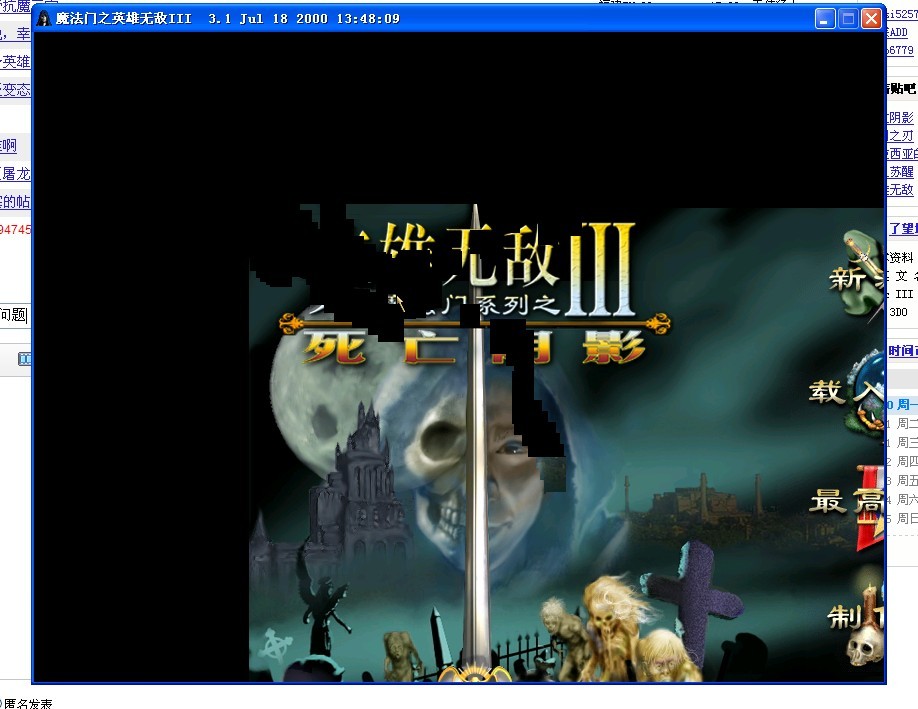The image size is (918, 709).
Task: Click the game window title bar text
Action: click(x=228, y=18)
